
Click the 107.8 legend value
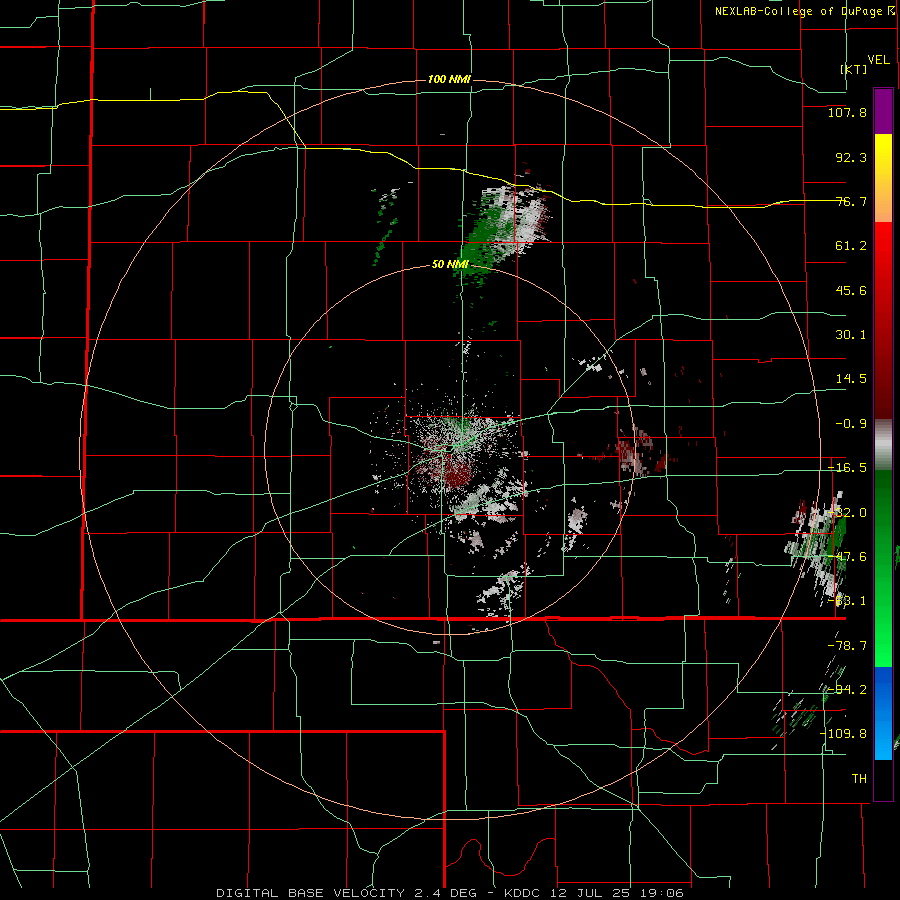[847, 112]
